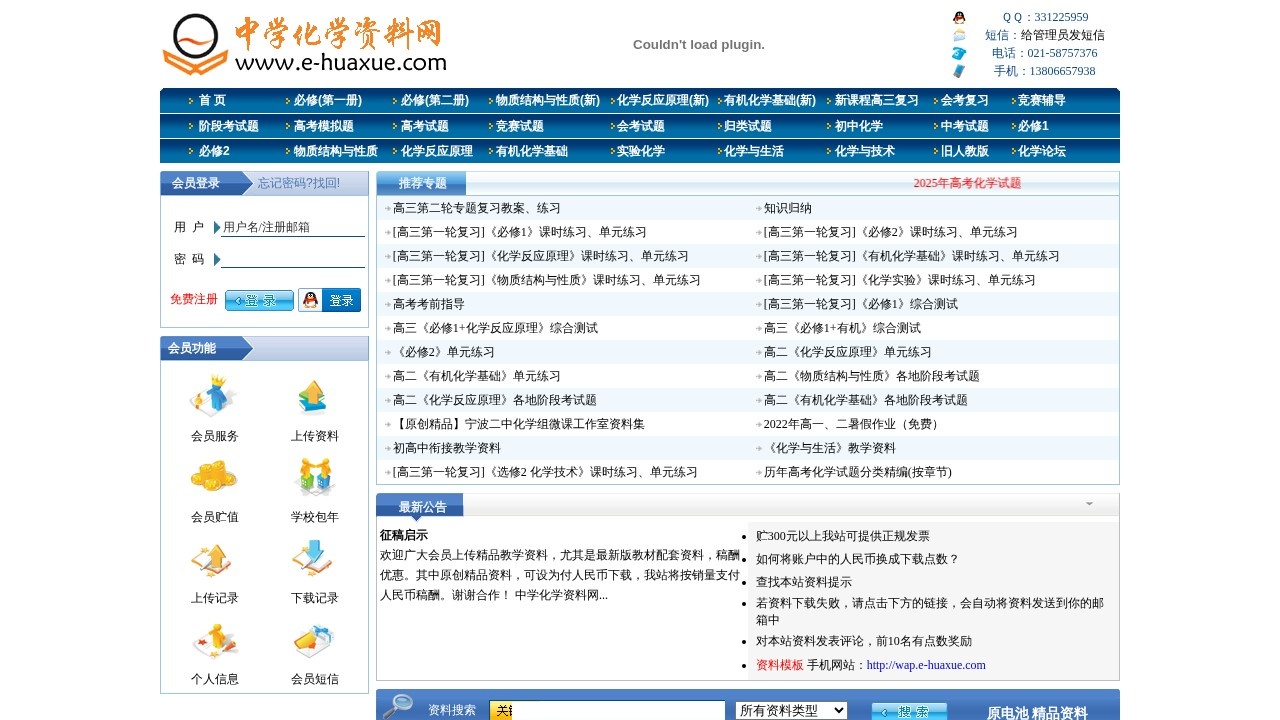Click the 上传资料 upload materials icon
1280x720 pixels.
(x=313, y=398)
